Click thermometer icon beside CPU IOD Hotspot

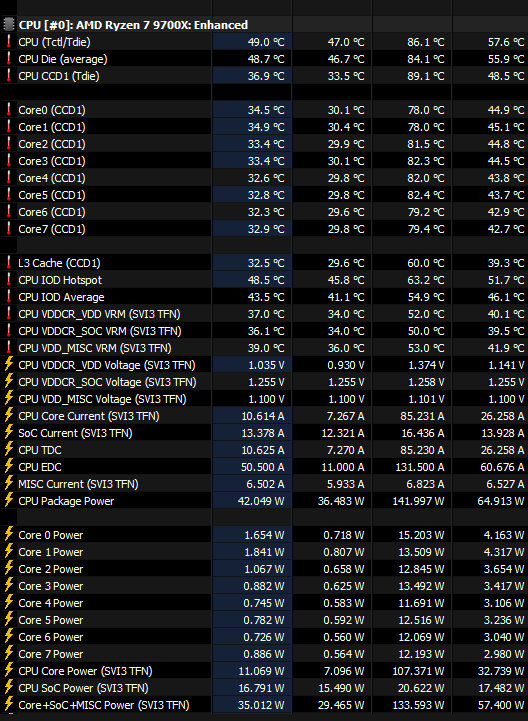pos(8,280)
